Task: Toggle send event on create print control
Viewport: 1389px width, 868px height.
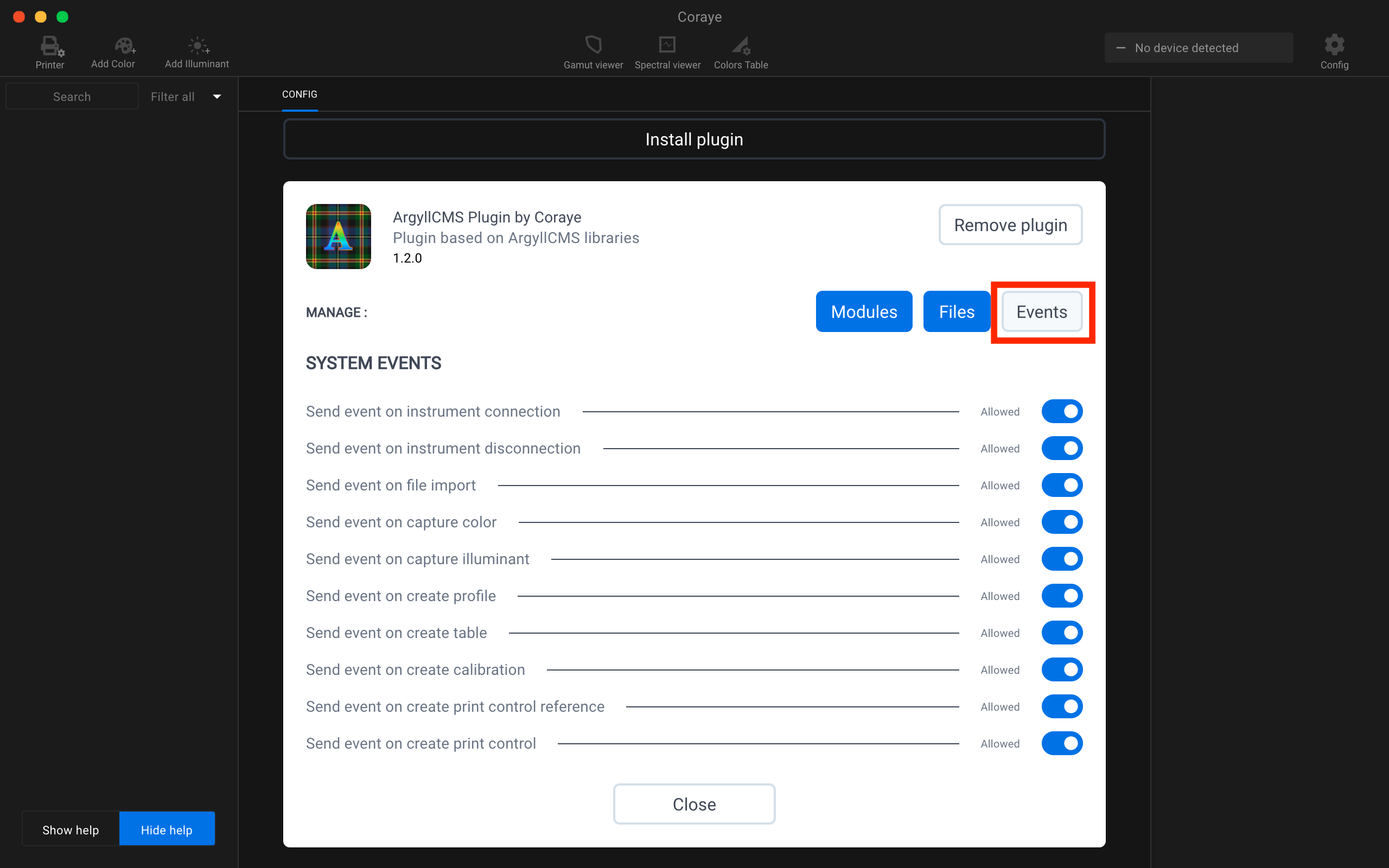Action: (x=1062, y=743)
